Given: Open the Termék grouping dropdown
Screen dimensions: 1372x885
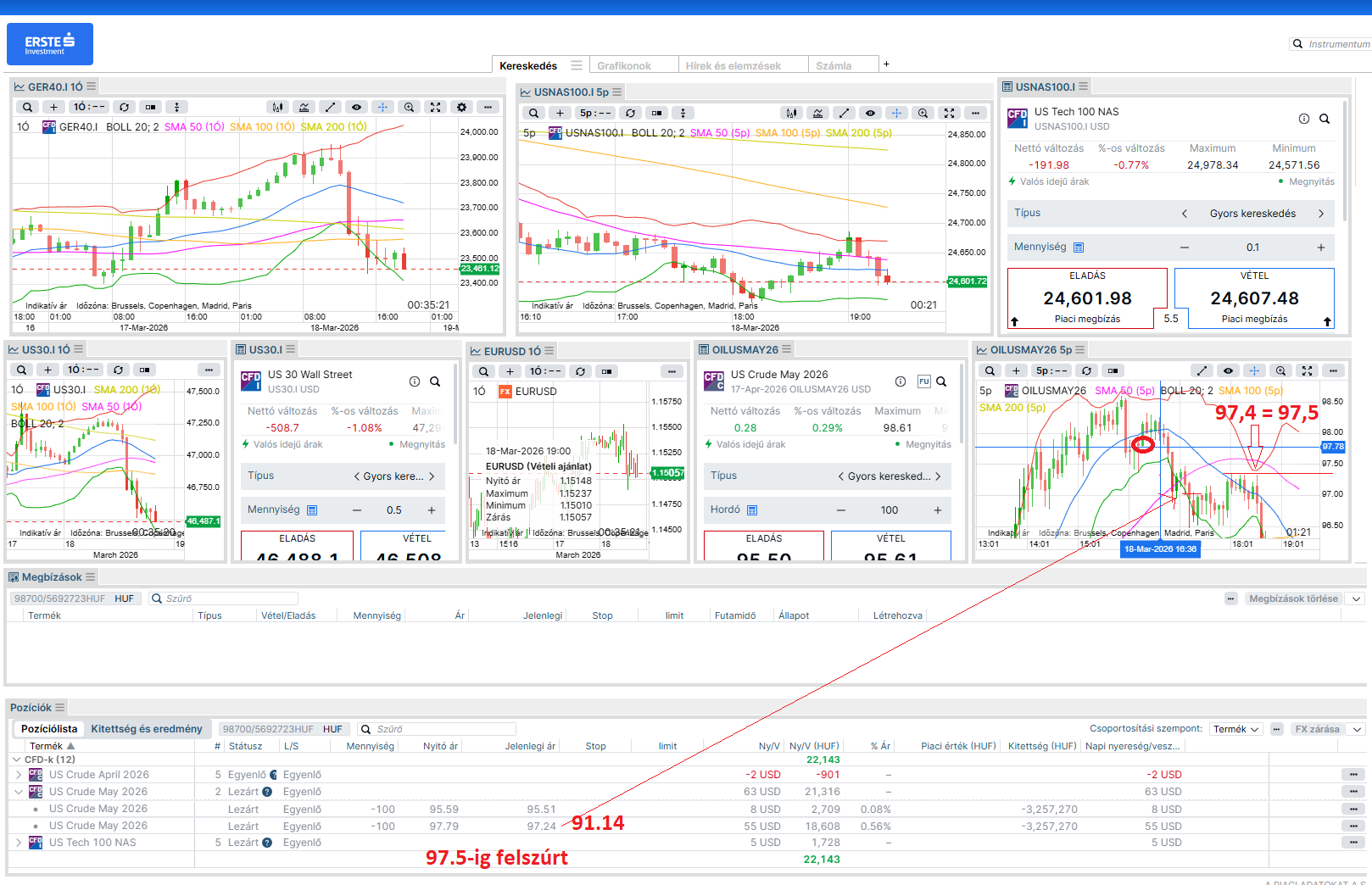Looking at the screenshot, I should [1236, 729].
